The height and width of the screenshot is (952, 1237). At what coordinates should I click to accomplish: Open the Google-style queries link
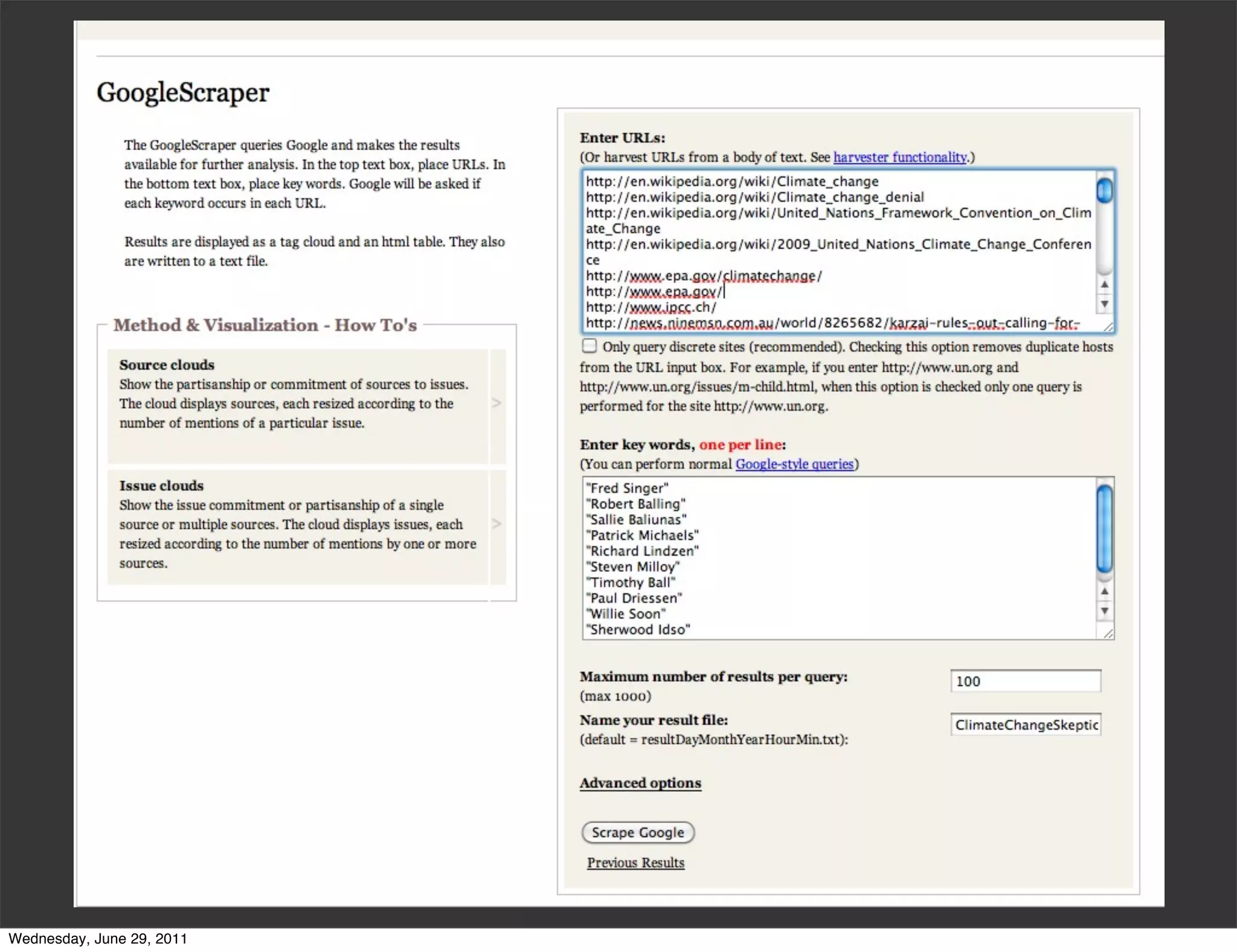pos(794,464)
